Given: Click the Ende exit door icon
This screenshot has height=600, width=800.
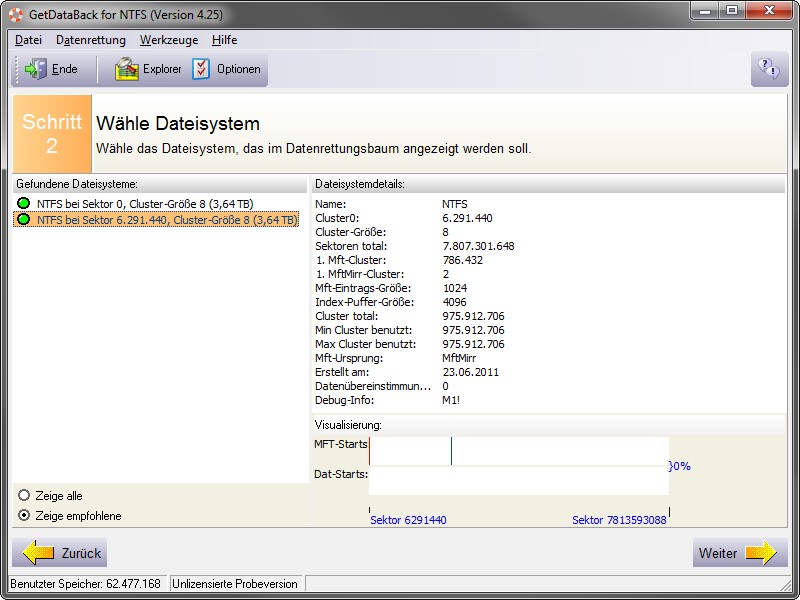Looking at the screenshot, I should click(x=35, y=69).
